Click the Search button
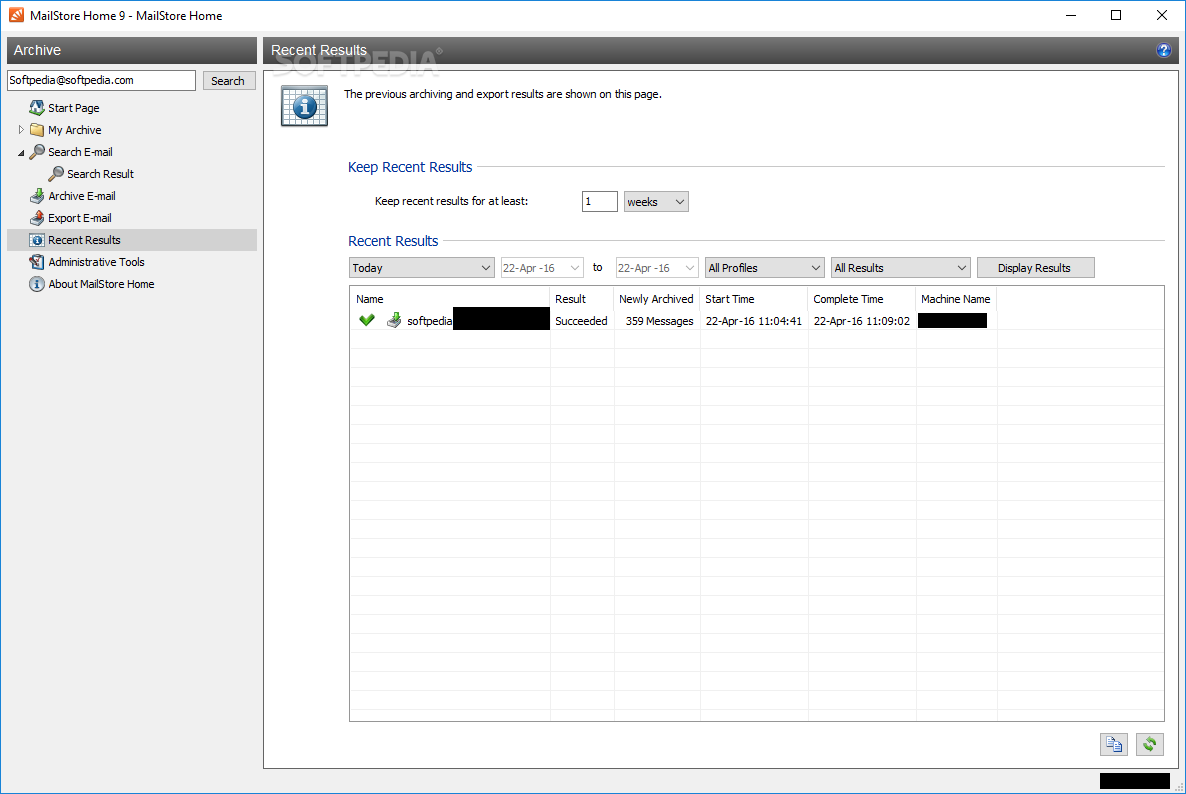The width and height of the screenshot is (1186, 794). [228, 80]
